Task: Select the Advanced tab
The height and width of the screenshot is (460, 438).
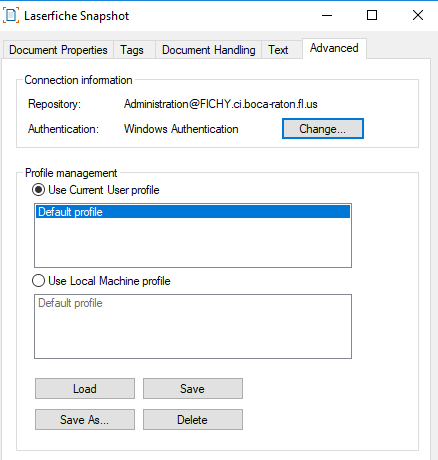Action: (x=334, y=48)
